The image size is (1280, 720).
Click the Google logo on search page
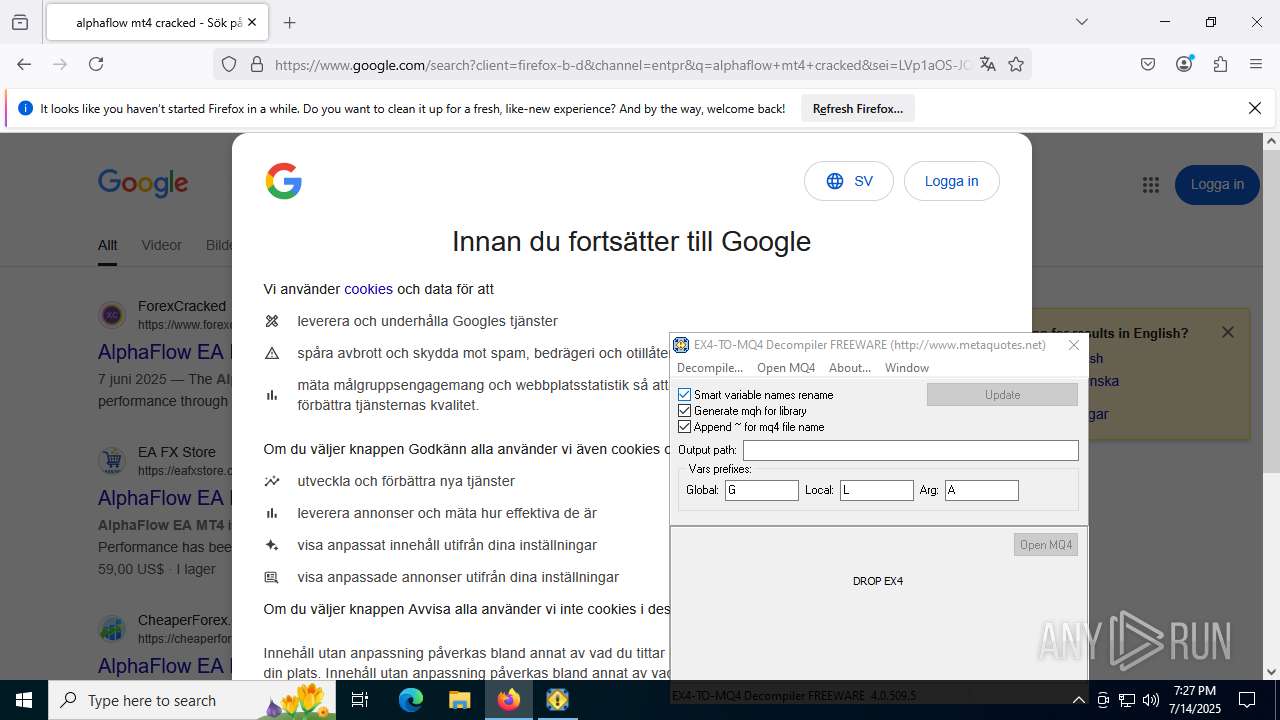tap(143, 183)
